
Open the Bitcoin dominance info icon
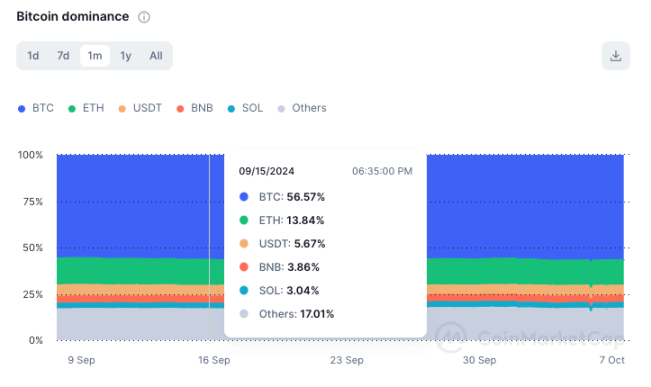click(144, 17)
